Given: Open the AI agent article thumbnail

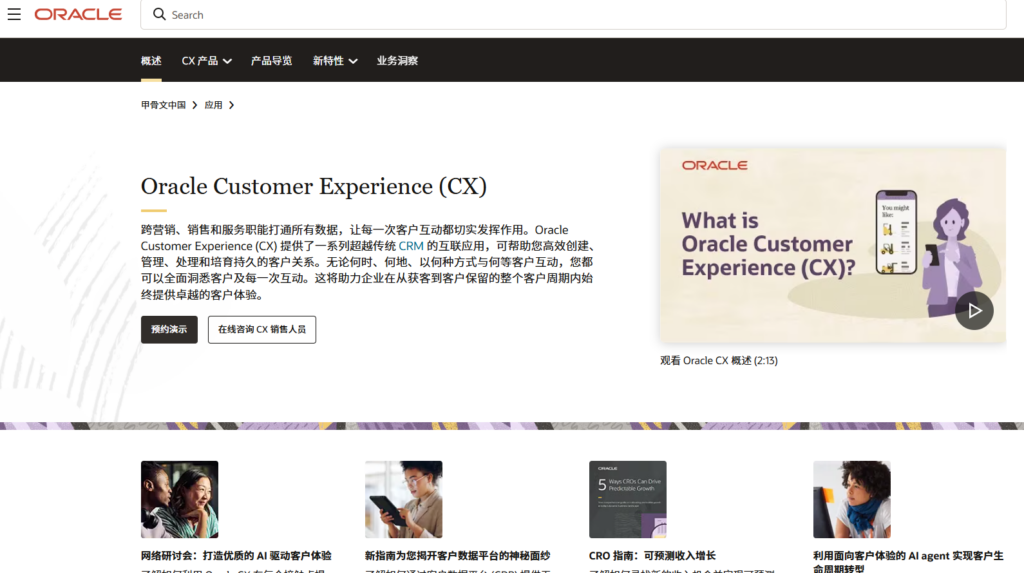Looking at the screenshot, I should 852,500.
